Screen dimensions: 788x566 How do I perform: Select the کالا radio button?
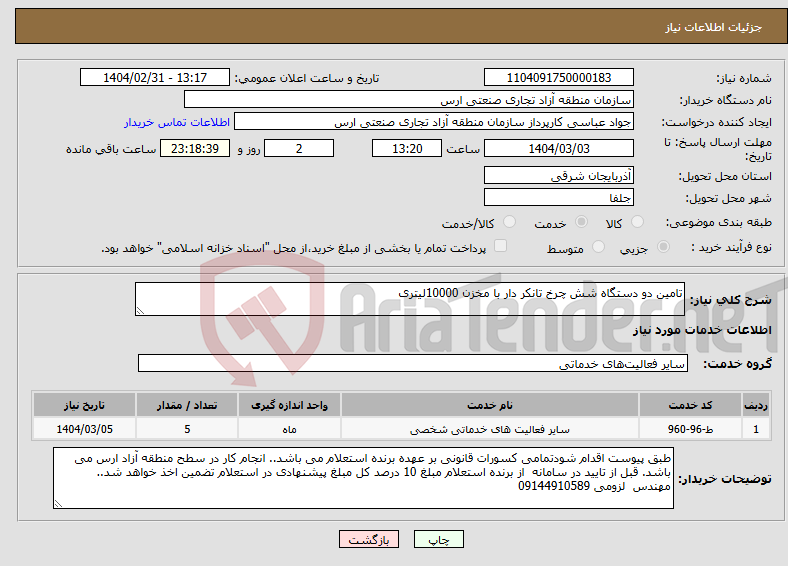pos(637,222)
